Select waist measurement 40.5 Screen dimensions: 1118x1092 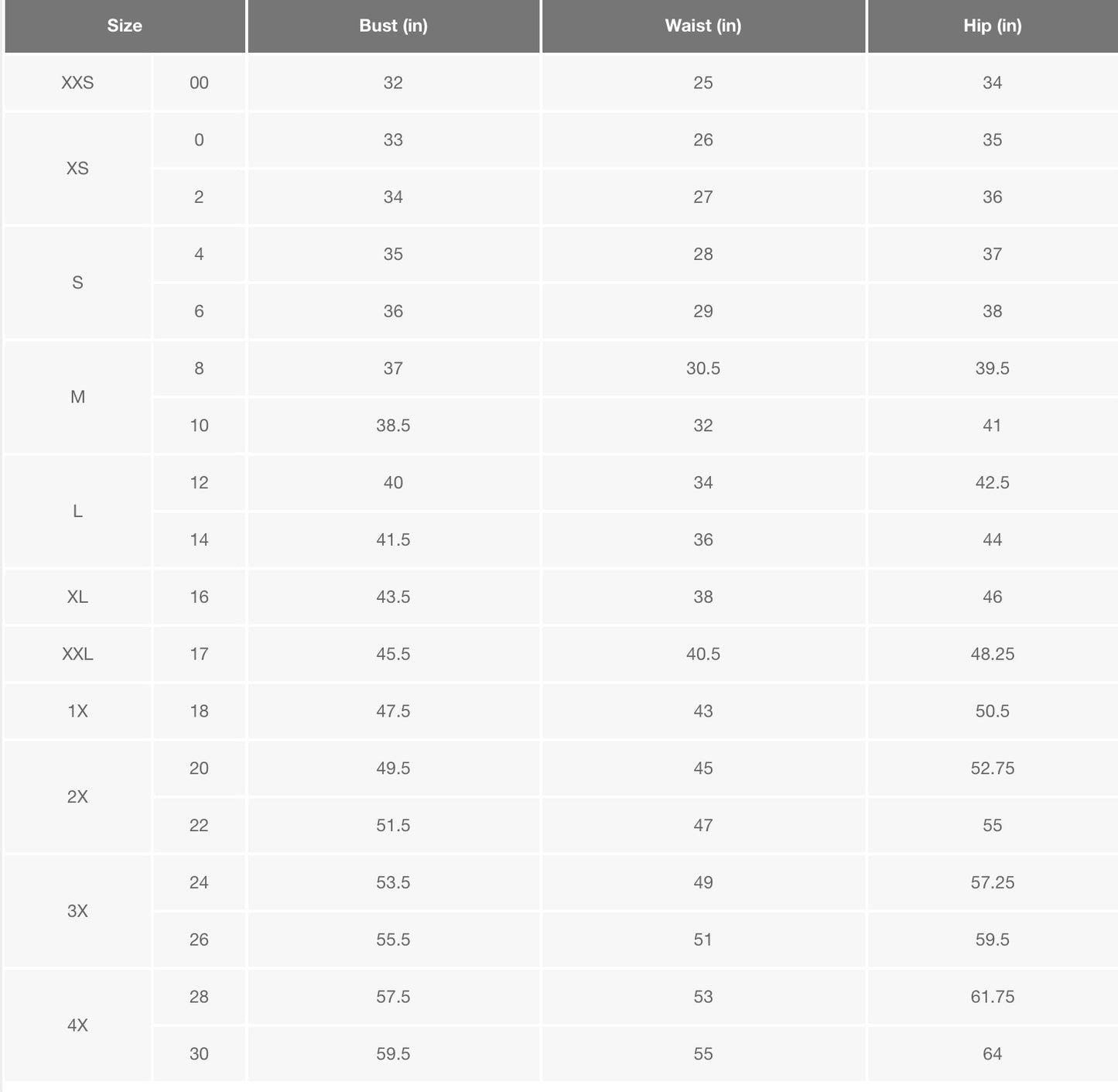point(703,654)
